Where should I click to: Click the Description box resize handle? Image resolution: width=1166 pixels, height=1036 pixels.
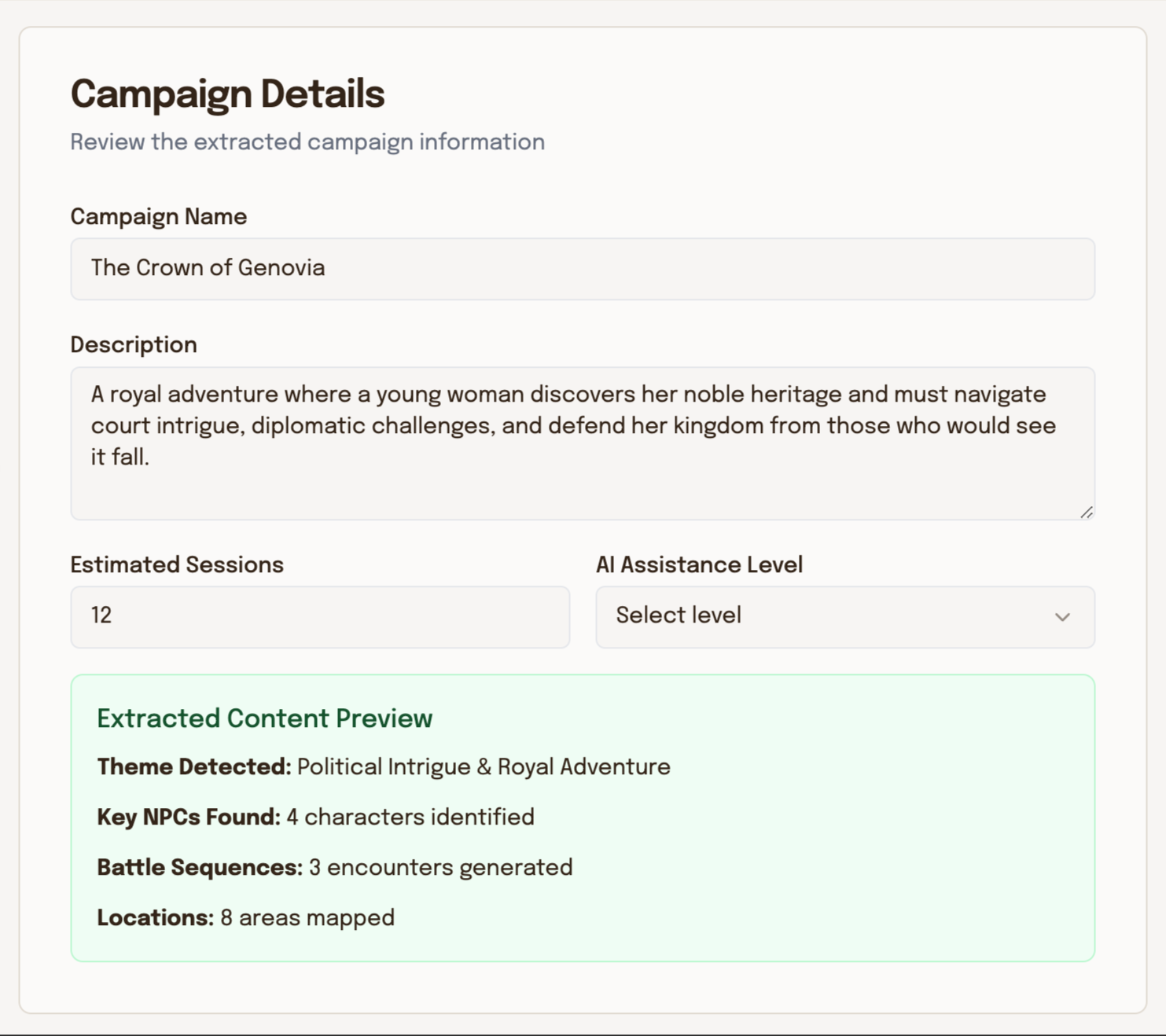point(1087,512)
